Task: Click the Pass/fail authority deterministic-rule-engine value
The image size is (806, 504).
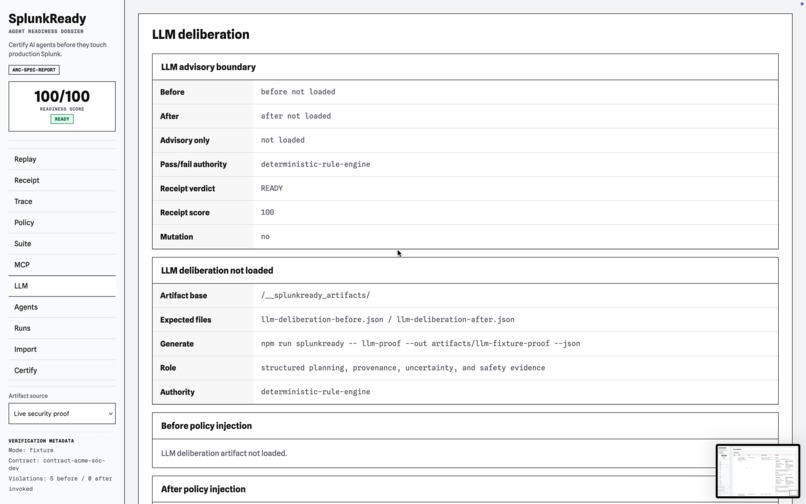Action: pyautogui.click(x=315, y=164)
